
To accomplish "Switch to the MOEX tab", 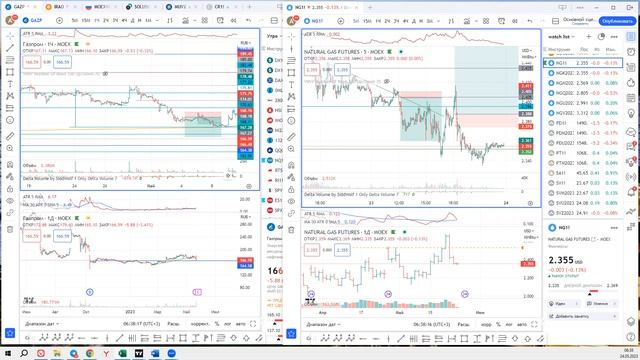I will [x=100, y=7].
